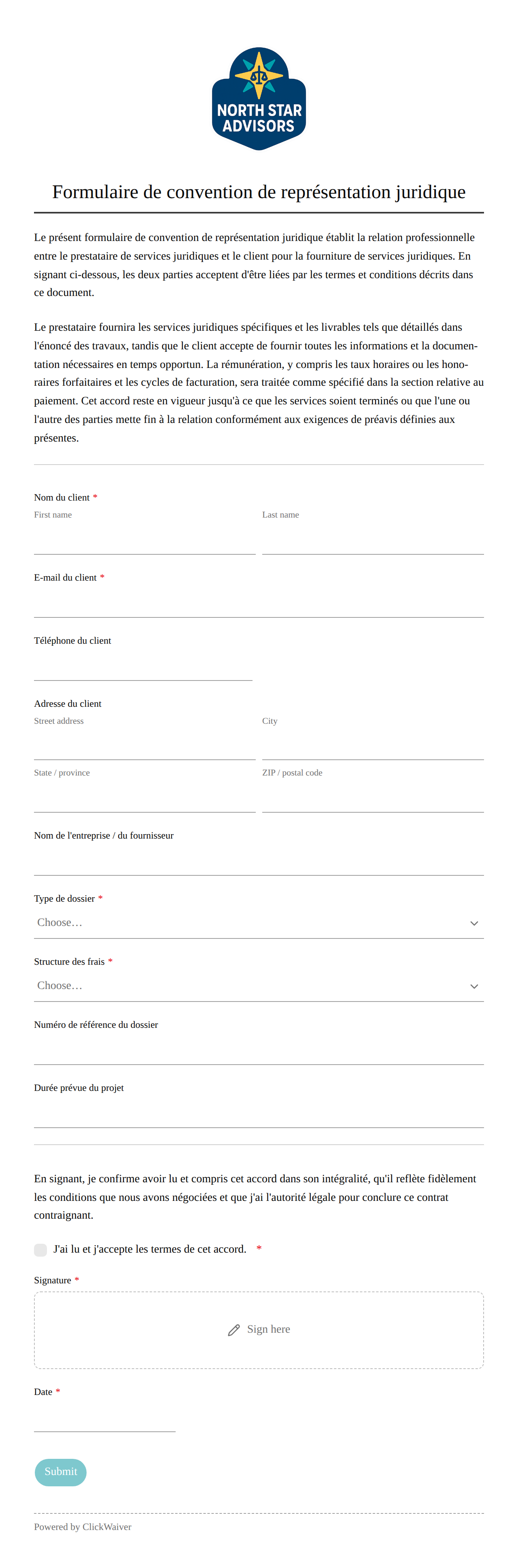Focus the State / province field
This screenshot has height=1568, width=518.
(x=144, y=797)
